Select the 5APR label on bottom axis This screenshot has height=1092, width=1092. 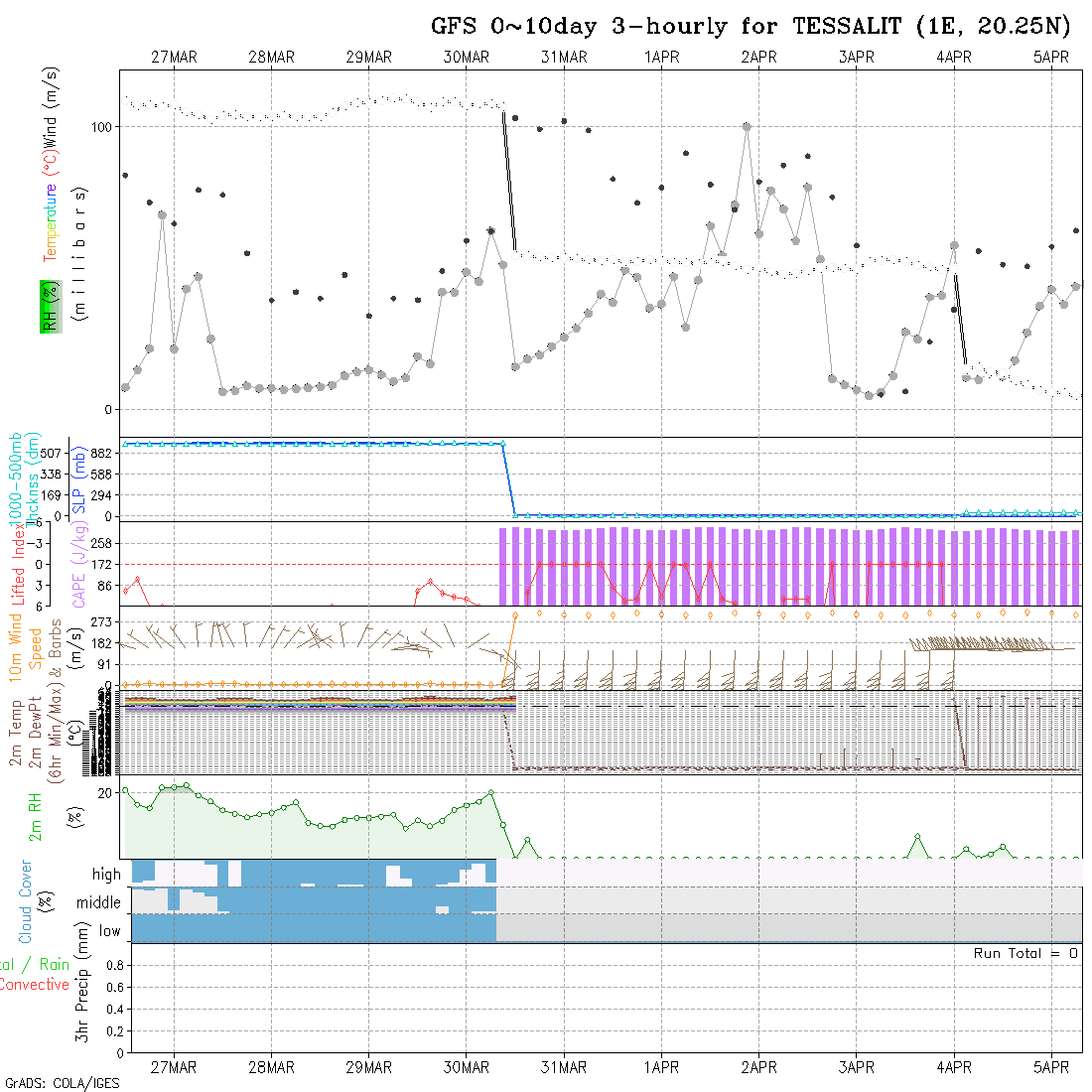pyautogui.click(x=1051, y=1067)
